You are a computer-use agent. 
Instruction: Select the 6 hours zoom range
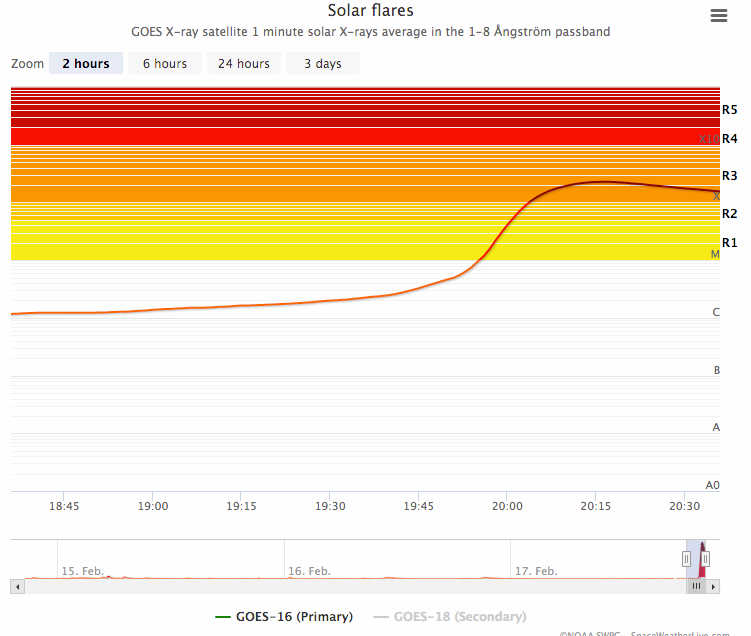[x=165, y=63]
